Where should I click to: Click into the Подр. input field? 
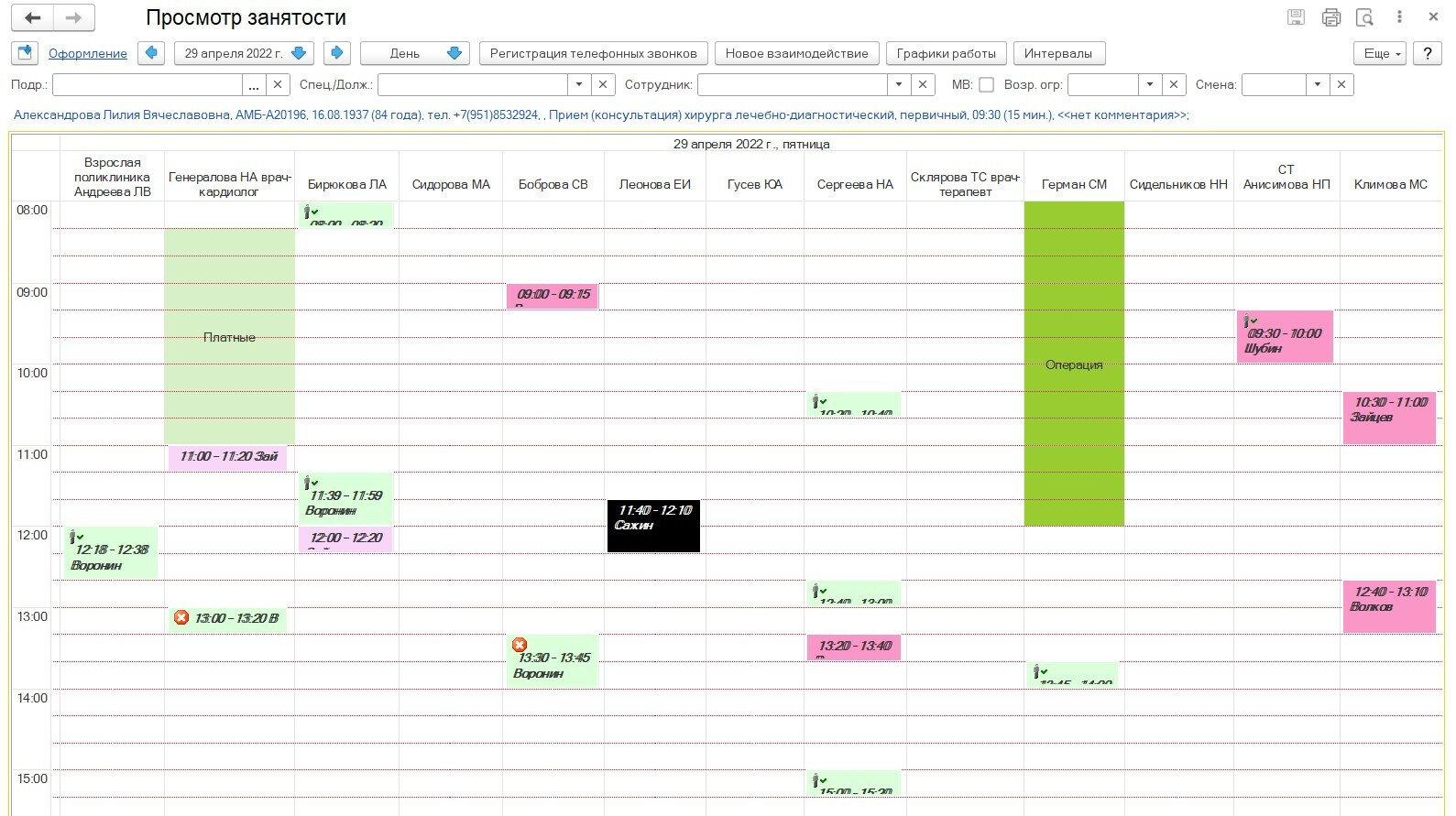tap(148, 85)
